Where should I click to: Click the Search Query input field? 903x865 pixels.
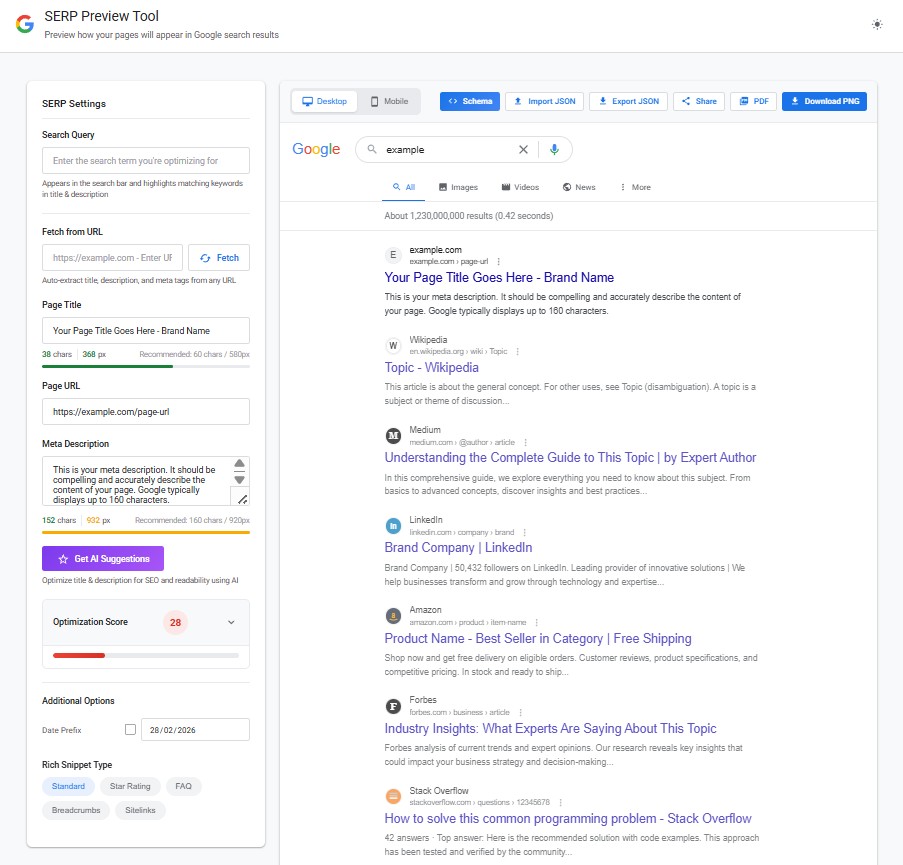145,160
